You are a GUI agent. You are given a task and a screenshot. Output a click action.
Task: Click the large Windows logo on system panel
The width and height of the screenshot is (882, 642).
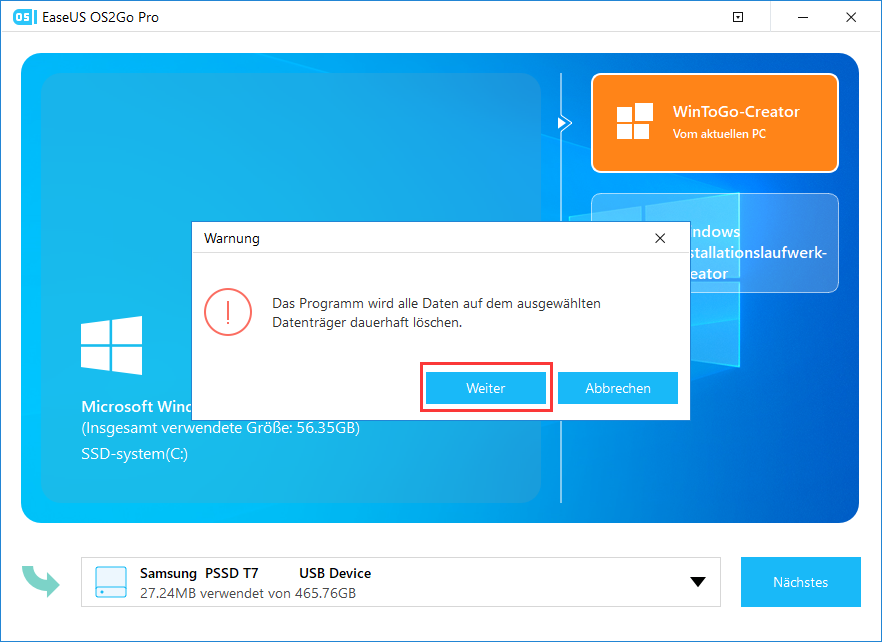pyautogui.click(x=111, y=345)
